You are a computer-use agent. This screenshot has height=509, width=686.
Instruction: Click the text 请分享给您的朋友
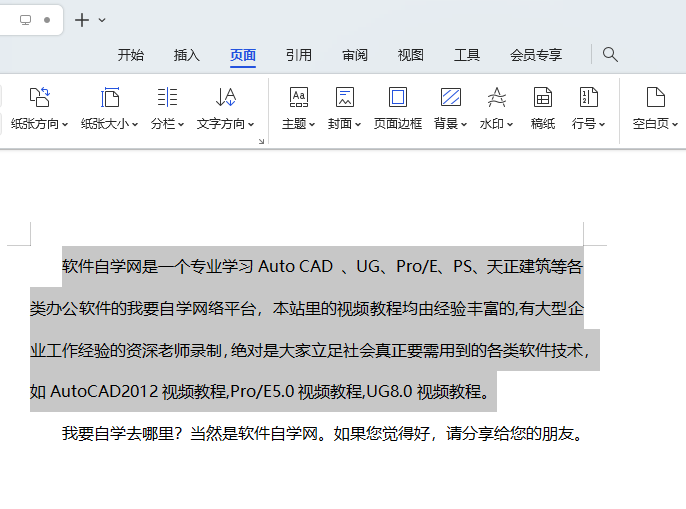coord(510,434)
